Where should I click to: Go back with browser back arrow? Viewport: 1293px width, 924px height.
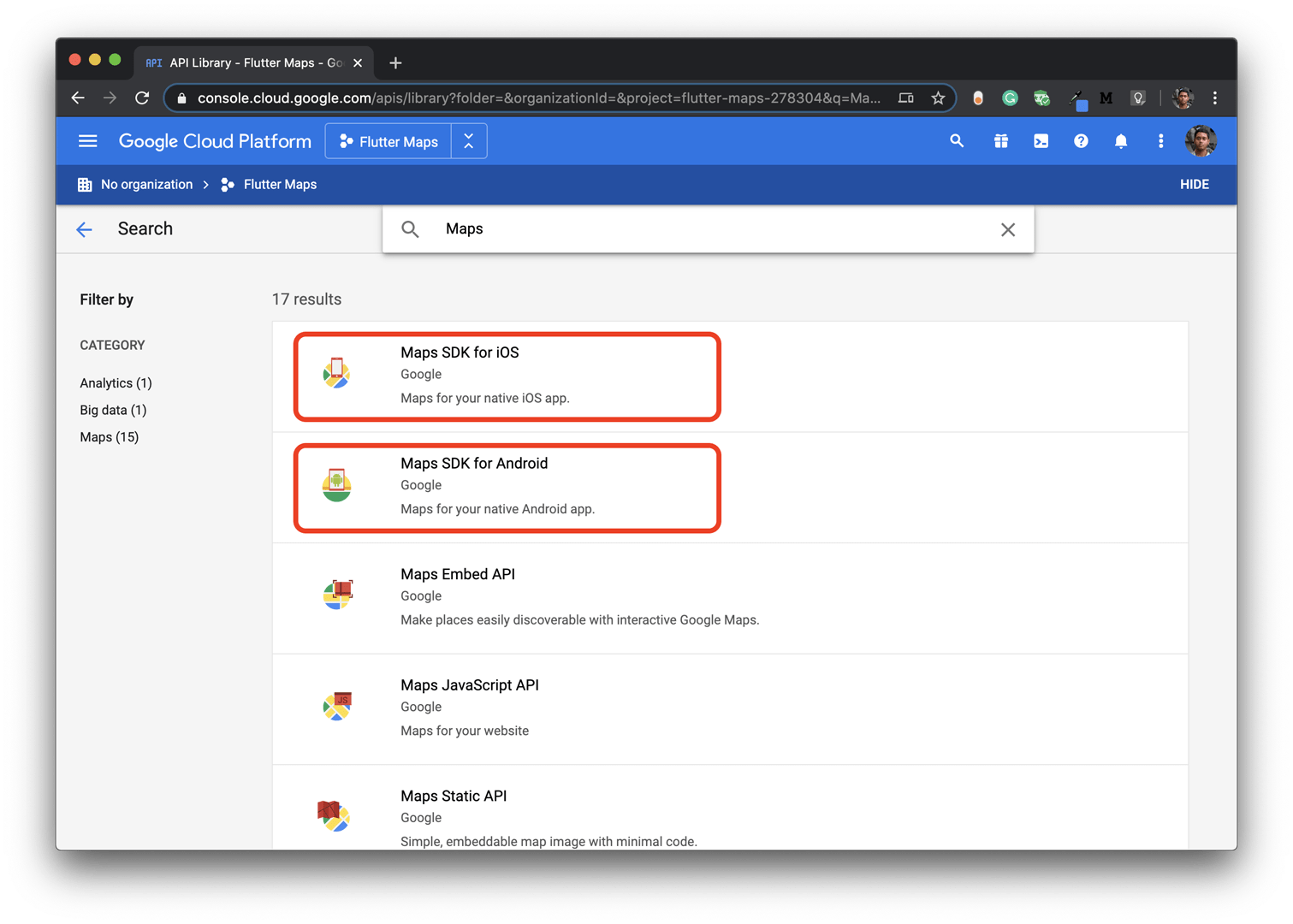tap(78, 98)
